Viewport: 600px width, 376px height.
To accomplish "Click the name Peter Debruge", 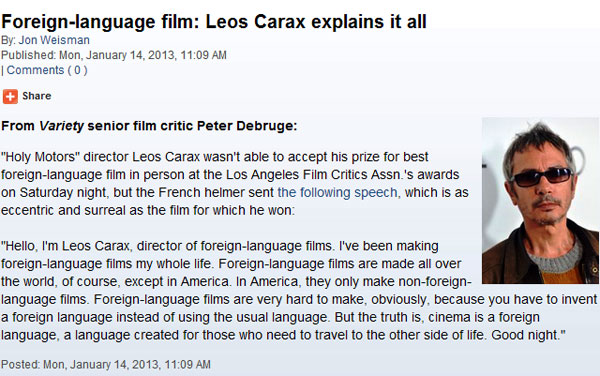I will 247,126.
